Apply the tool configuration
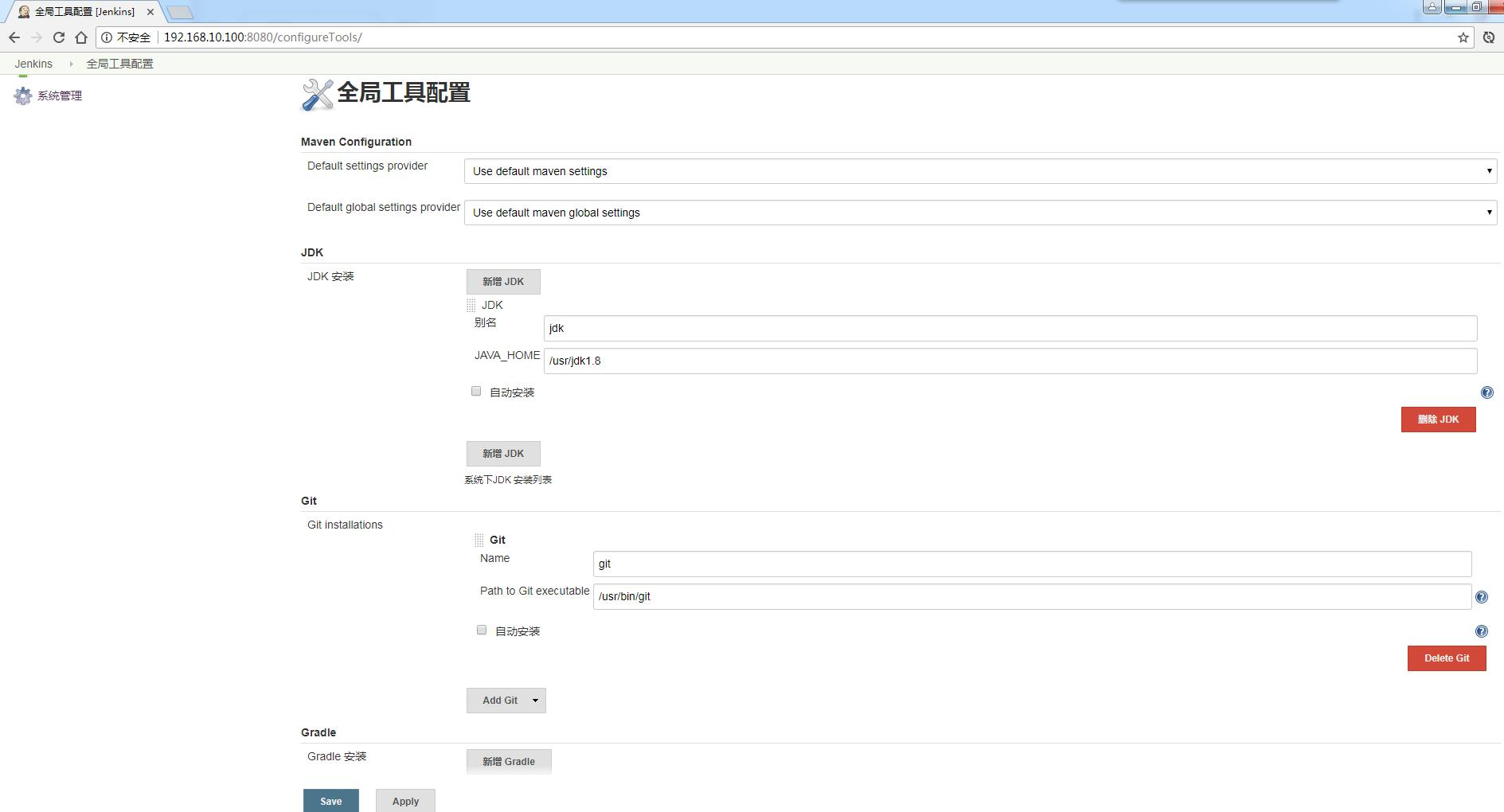This screenshot has width=1504, height=812. (x=405, y=801)
